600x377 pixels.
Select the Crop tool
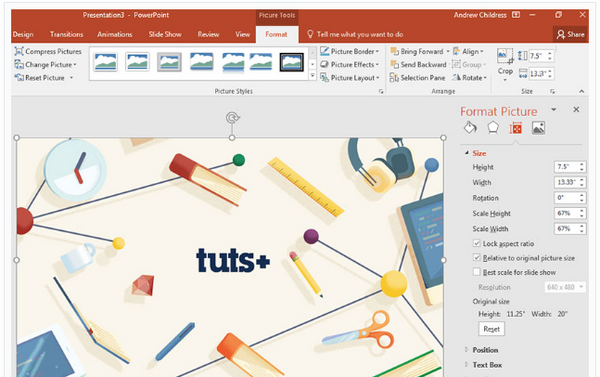505,64
